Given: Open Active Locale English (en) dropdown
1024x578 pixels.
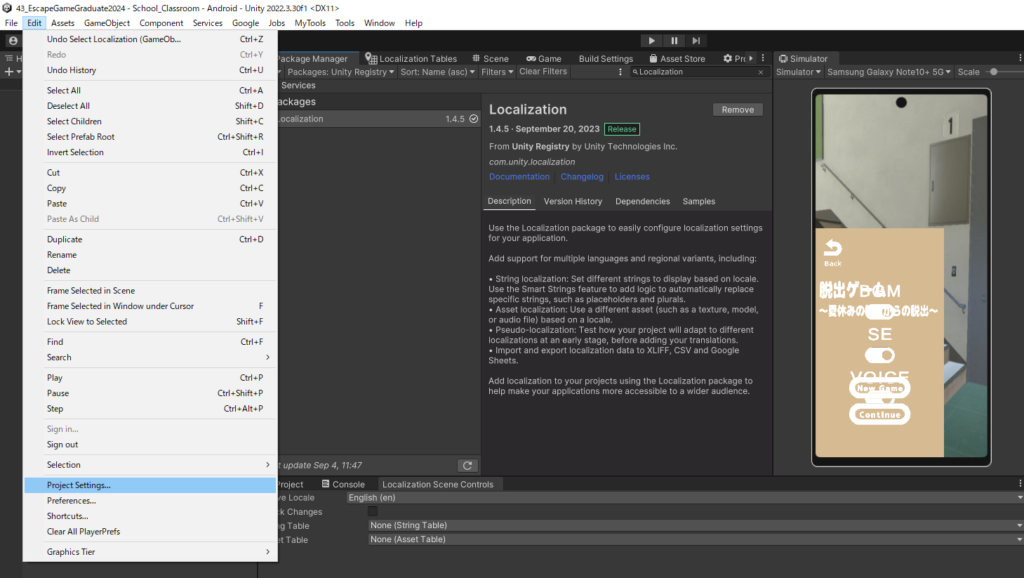Looking at the screenshot, I should 684,498.
